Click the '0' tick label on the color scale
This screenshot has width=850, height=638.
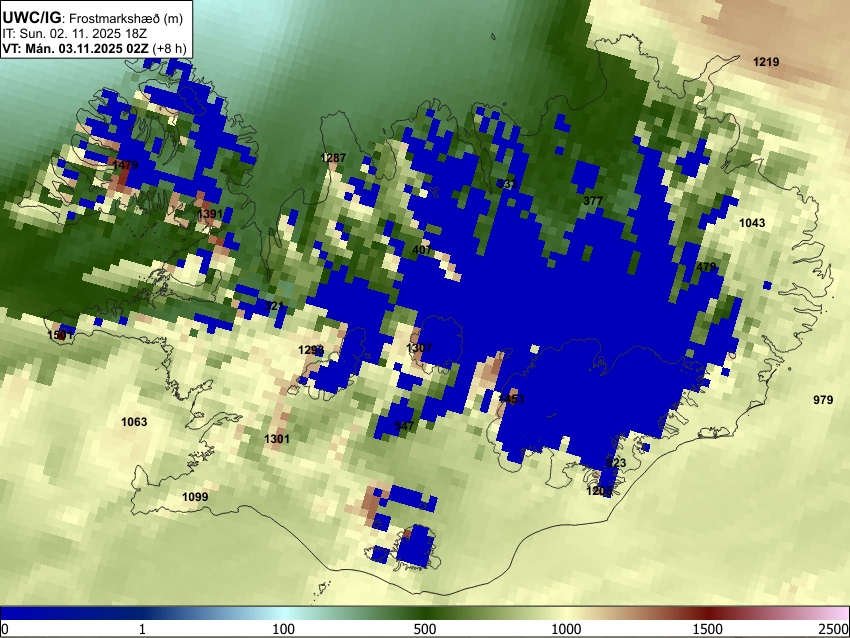[x=5, y=629]
